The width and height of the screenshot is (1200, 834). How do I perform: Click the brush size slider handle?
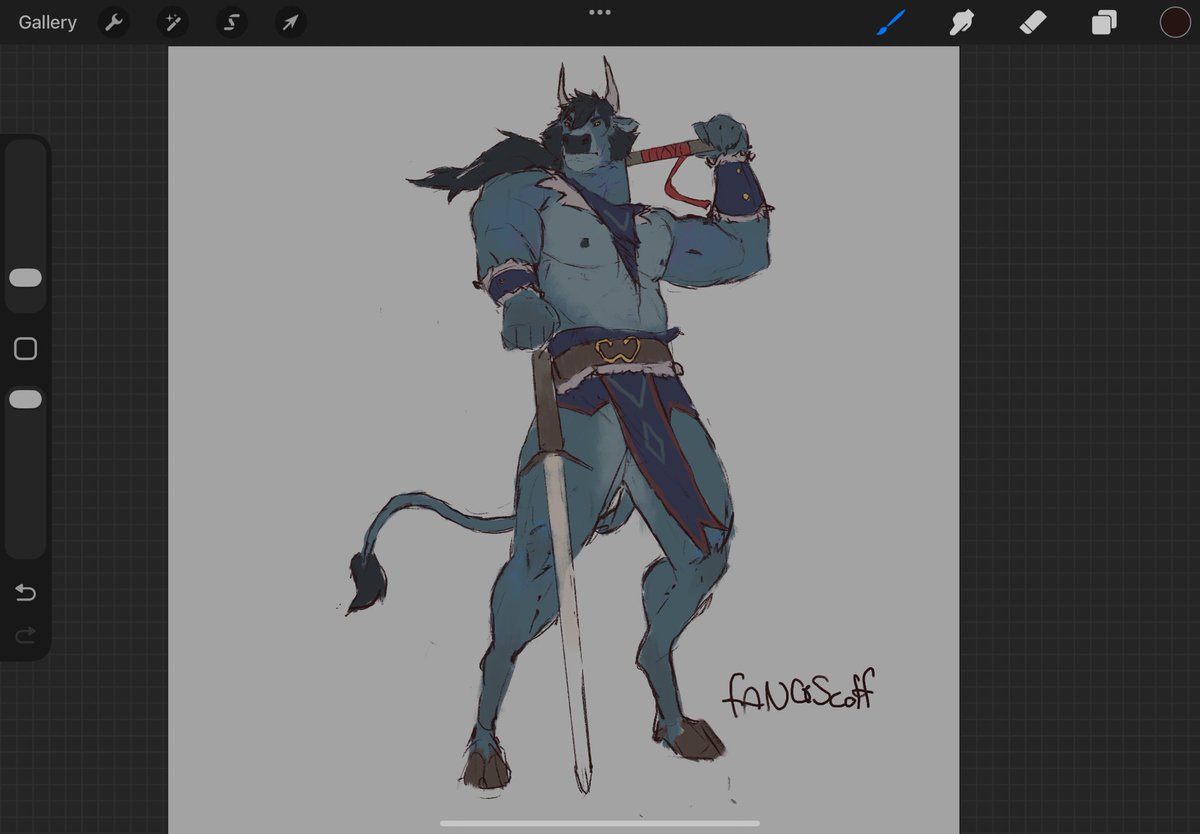pyautogui.click(x=25, y=278)
